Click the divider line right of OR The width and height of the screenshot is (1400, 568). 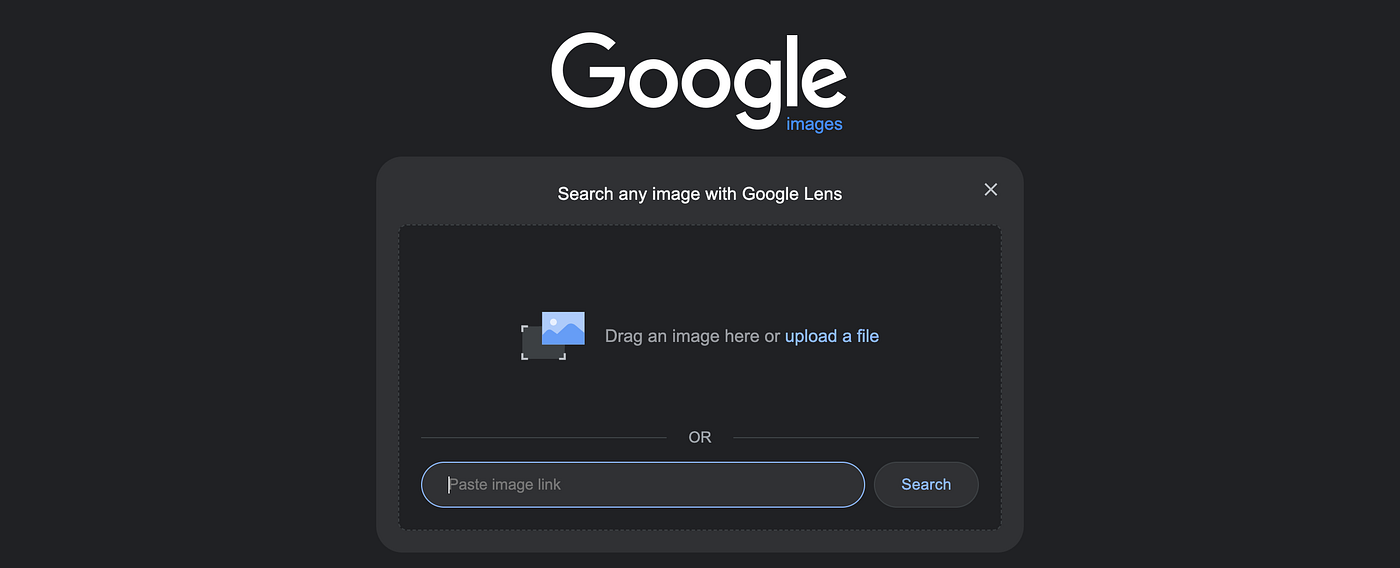[856, 437]
